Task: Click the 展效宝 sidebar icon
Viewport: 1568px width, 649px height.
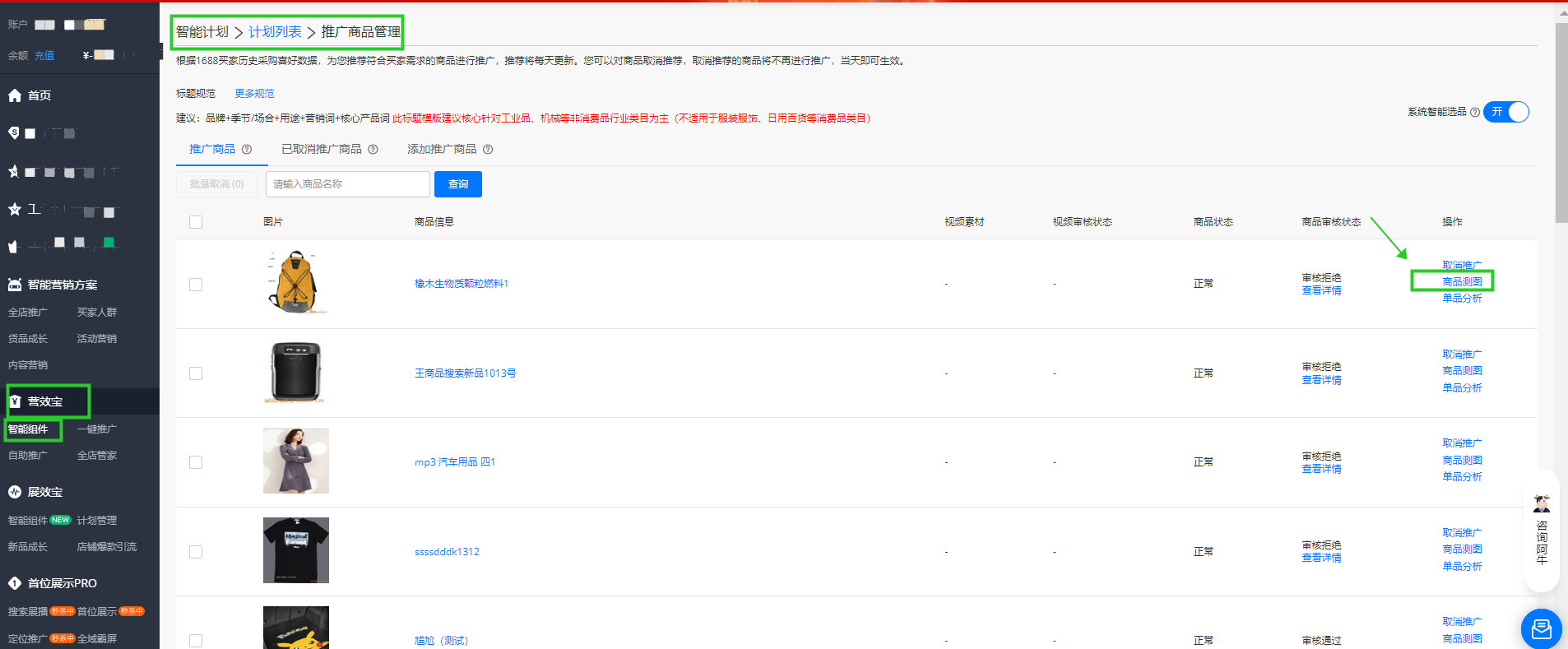Action: coord(15,492)
